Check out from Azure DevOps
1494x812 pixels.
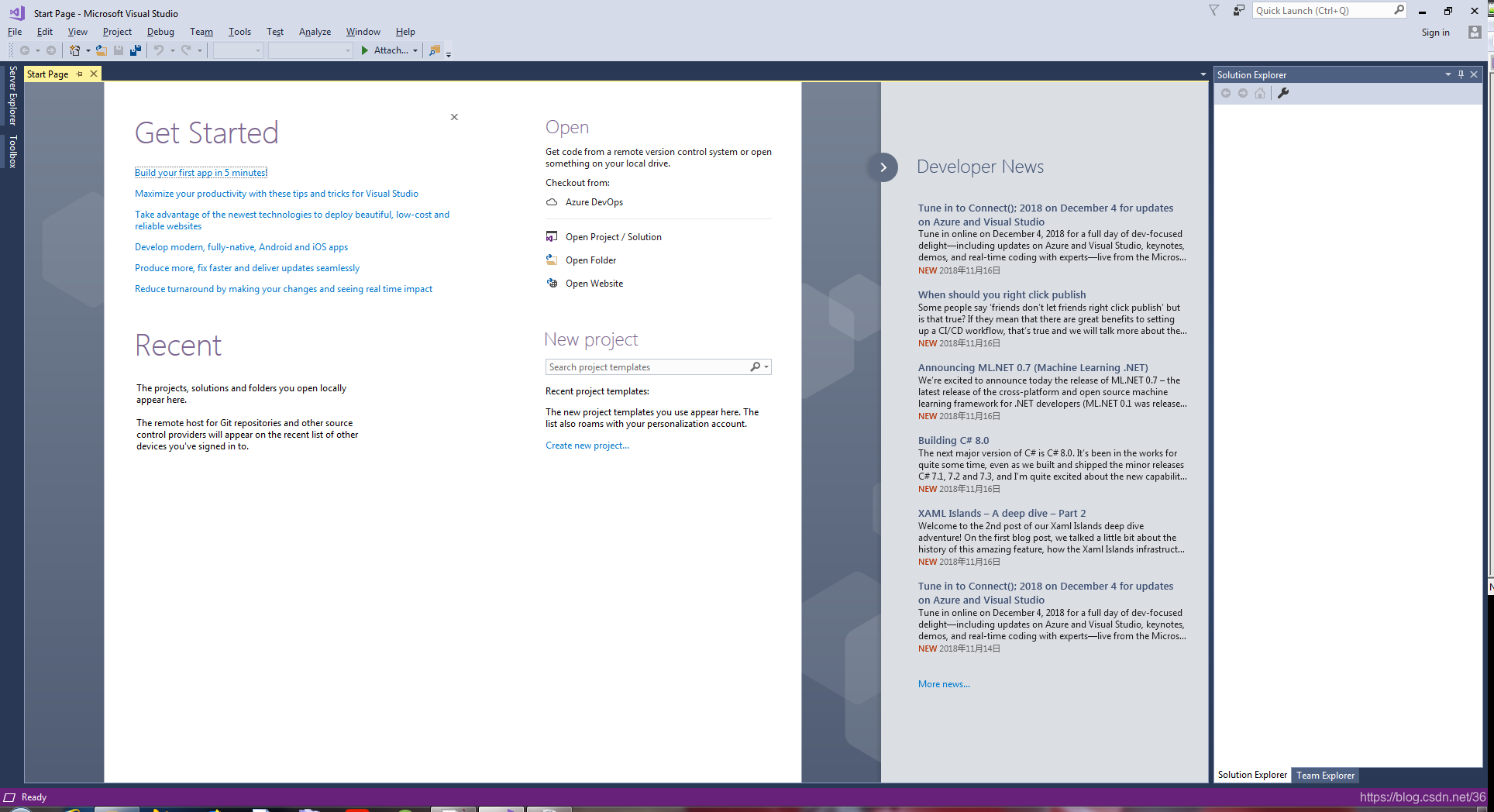(585, 202)
